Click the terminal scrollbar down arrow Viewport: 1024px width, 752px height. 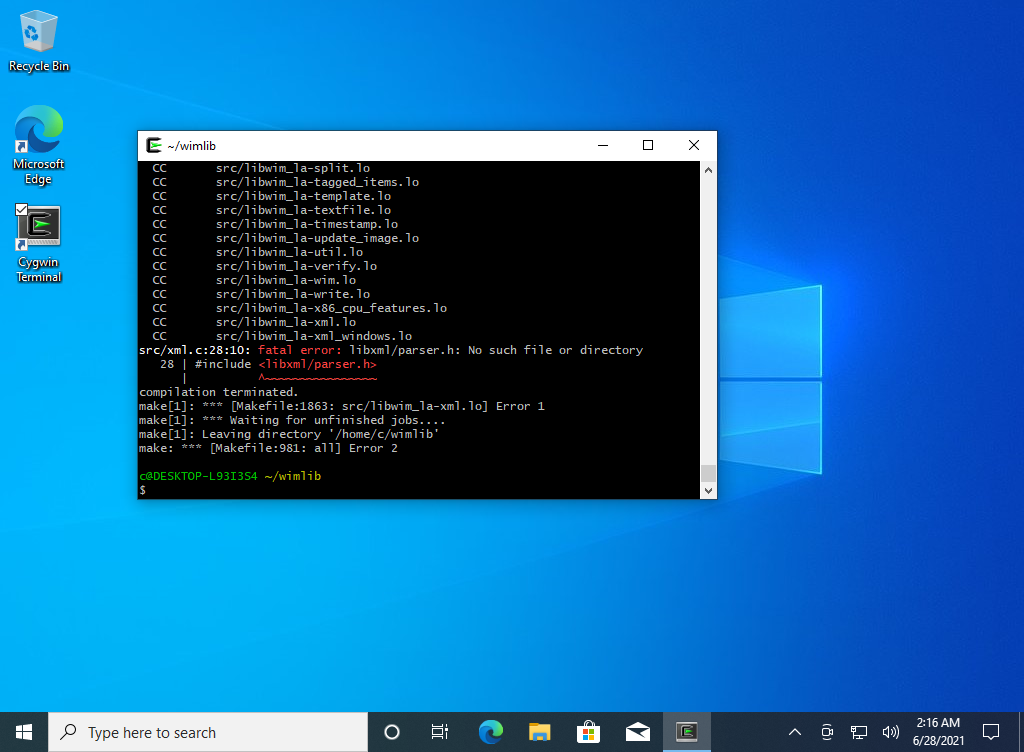pos(709,491)
